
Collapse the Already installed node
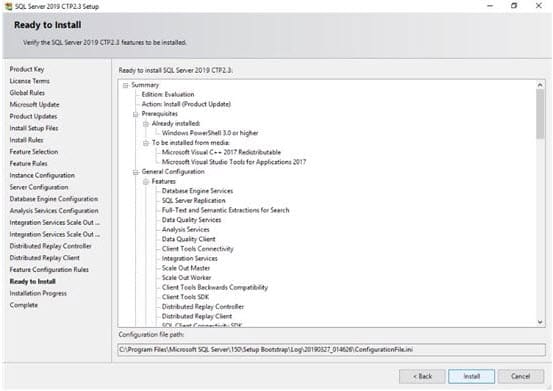[x=145, y=124]
